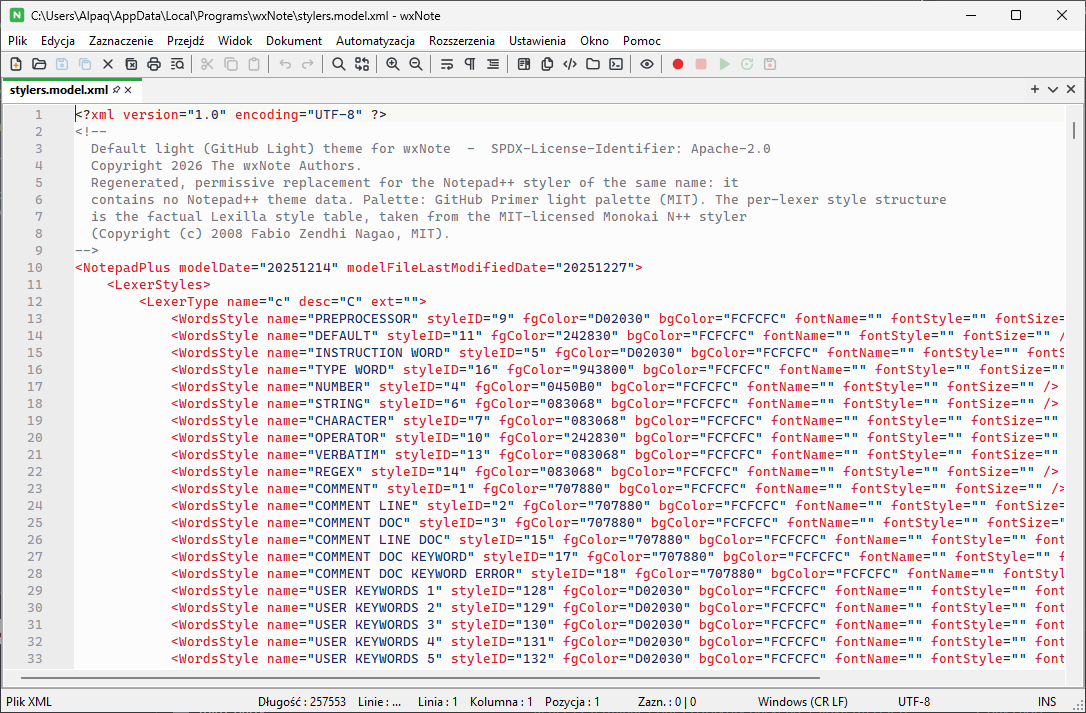Image resolution: width=1086 pixels, height=713 pixels.
Task: Click the Paste clipboard icon
Action: click(253, 64)
